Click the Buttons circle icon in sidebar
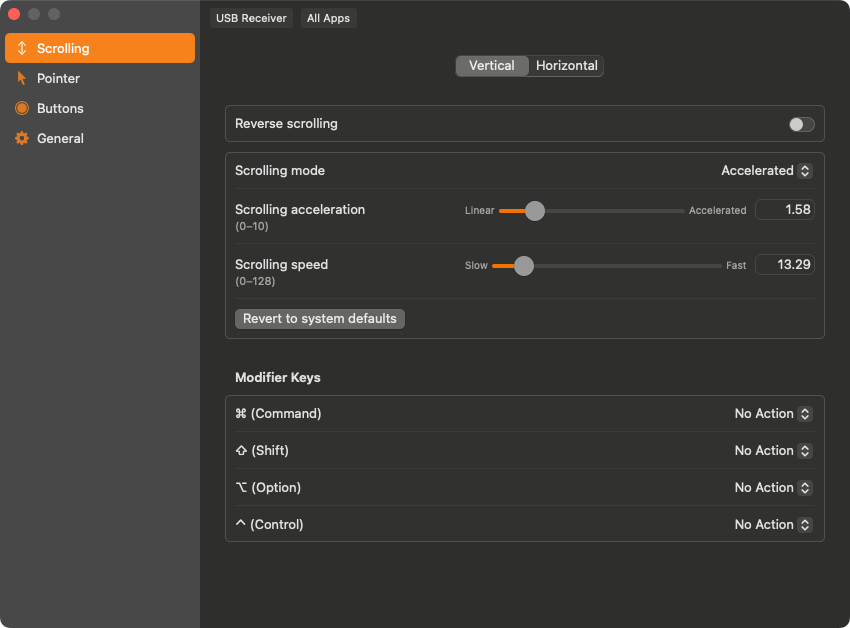Screen dimensions: 850x628 pos(22,108)
